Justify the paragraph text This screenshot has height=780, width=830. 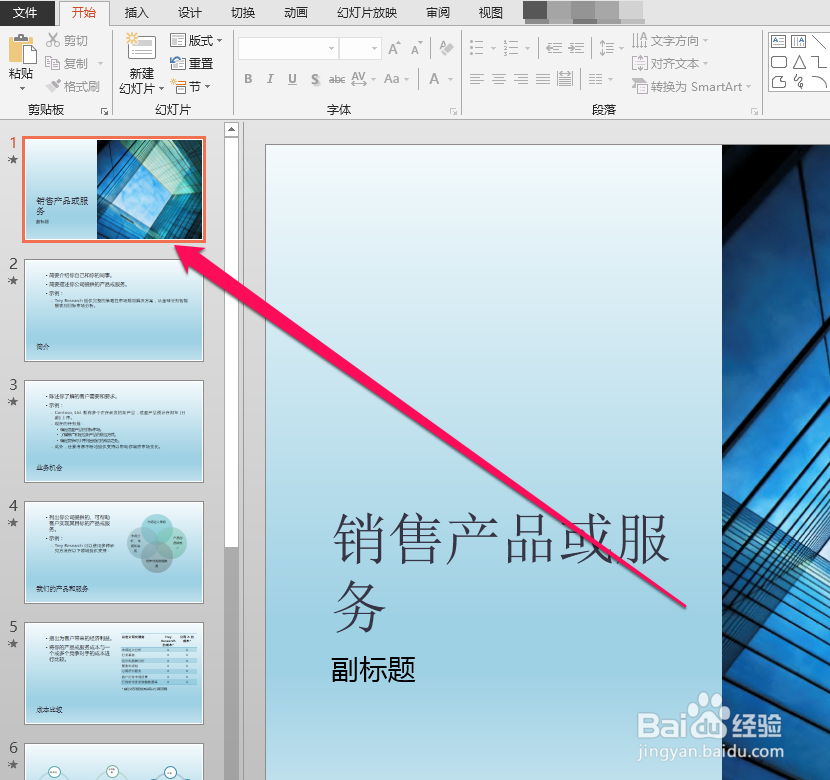[543, 79]
